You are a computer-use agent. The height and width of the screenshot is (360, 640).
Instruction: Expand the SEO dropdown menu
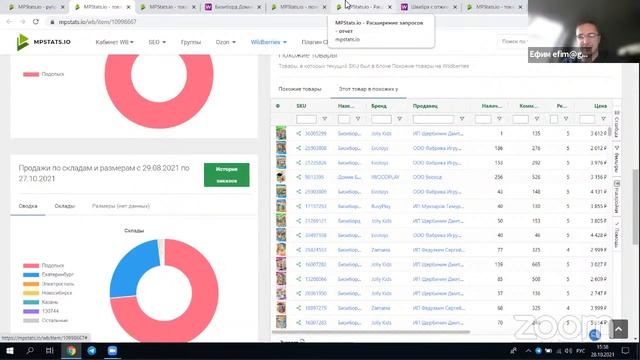pos(157,42)
